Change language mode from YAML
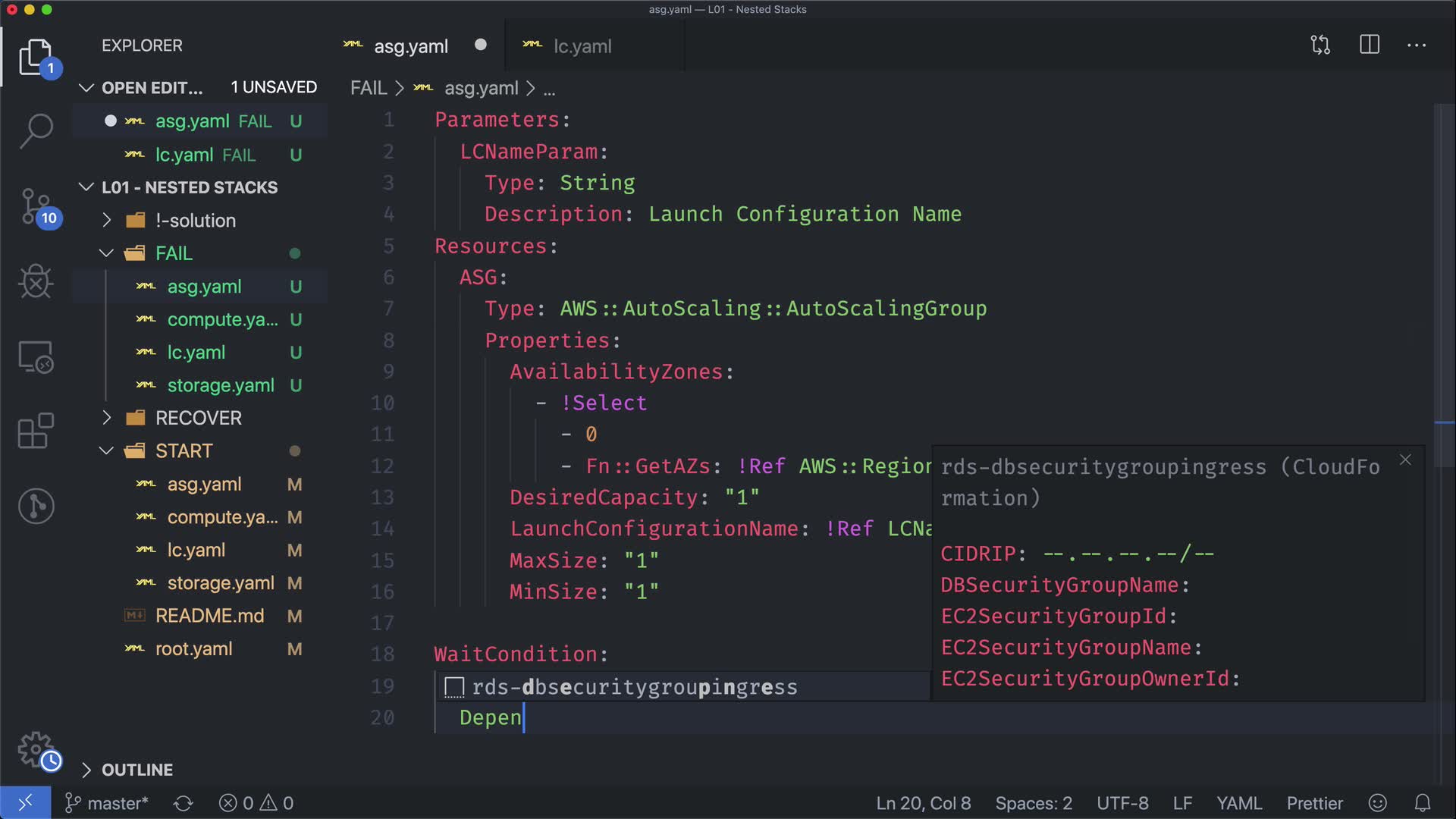 [x=1239, y=803]
